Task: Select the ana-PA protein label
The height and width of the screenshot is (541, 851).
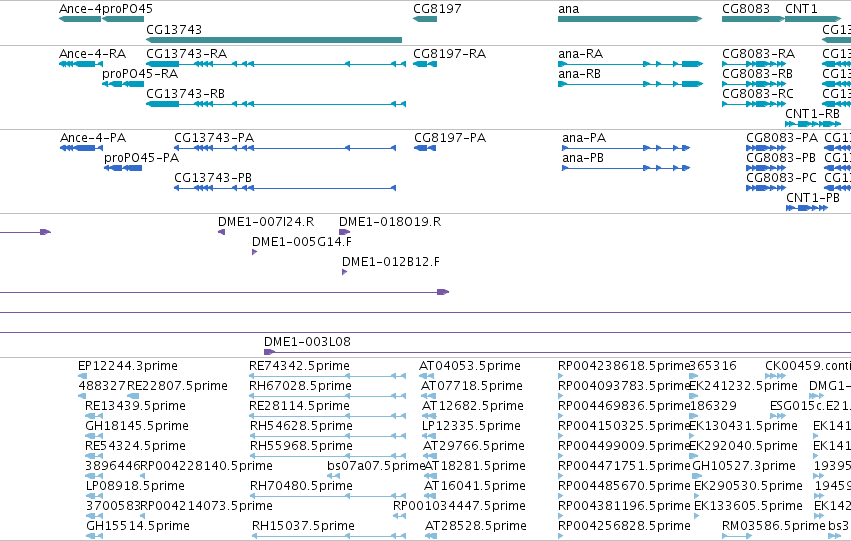Action: 584,138
